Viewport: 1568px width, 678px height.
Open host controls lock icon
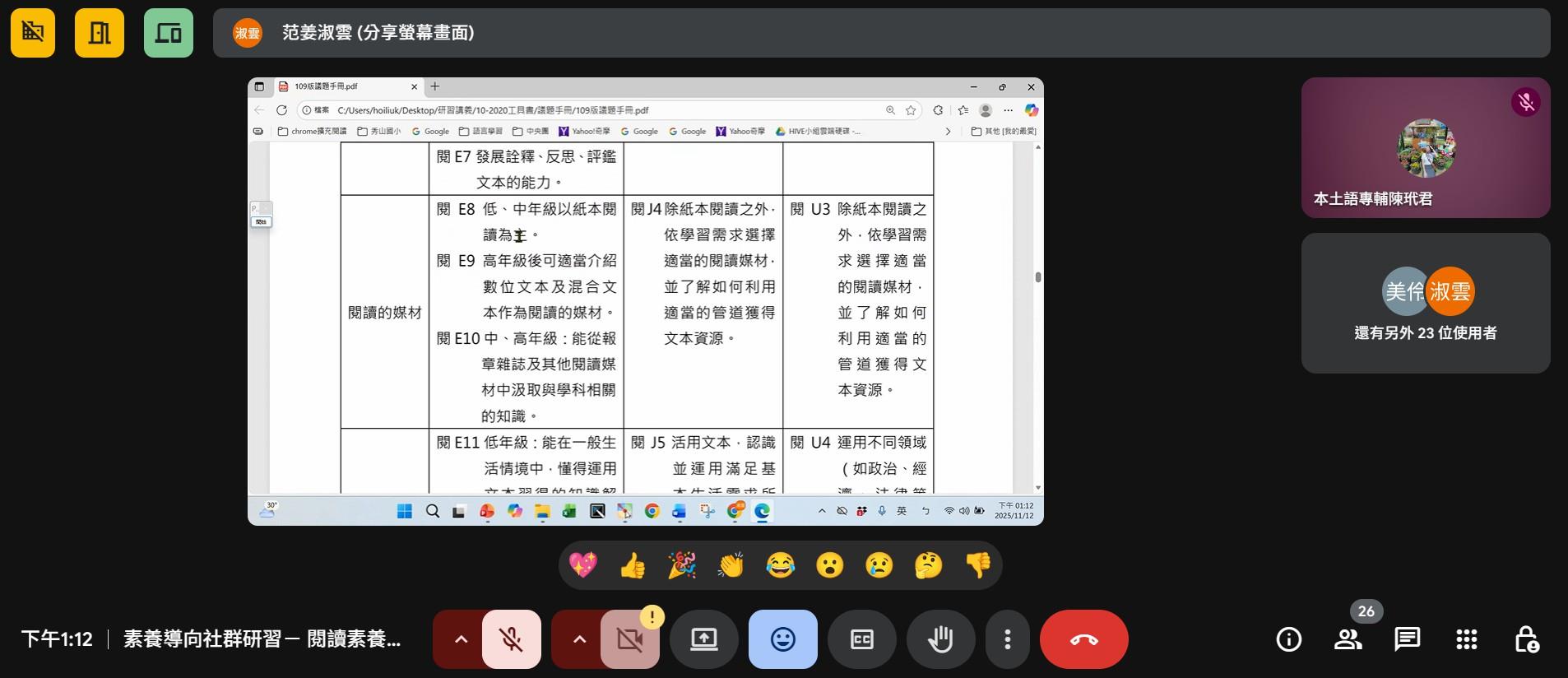click(1526, 639)
